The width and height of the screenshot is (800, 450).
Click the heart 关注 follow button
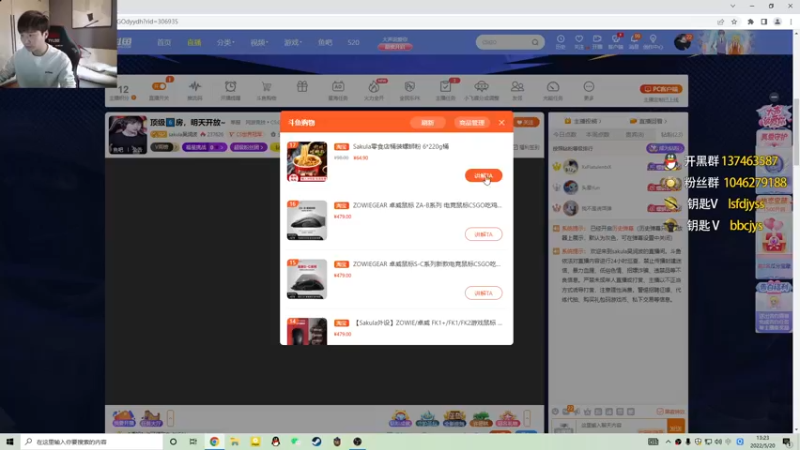(526, 122)
